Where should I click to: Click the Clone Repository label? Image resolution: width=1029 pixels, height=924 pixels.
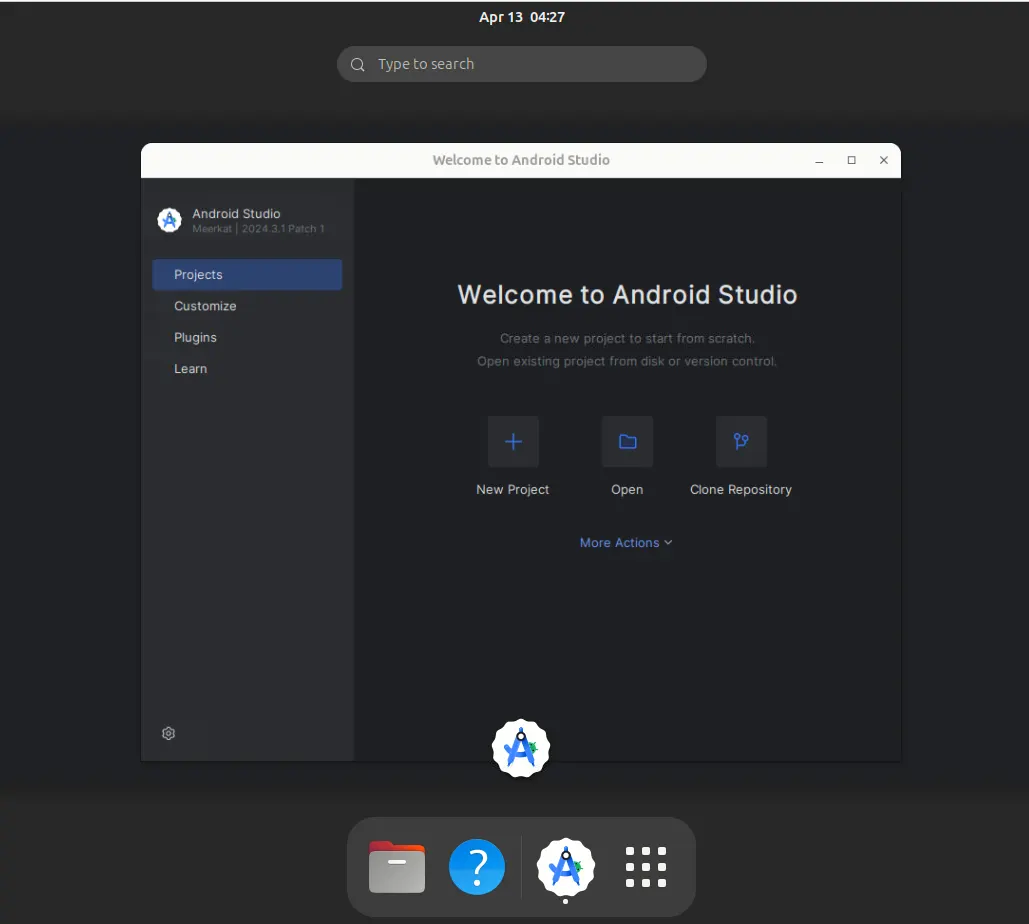(741, 490)
